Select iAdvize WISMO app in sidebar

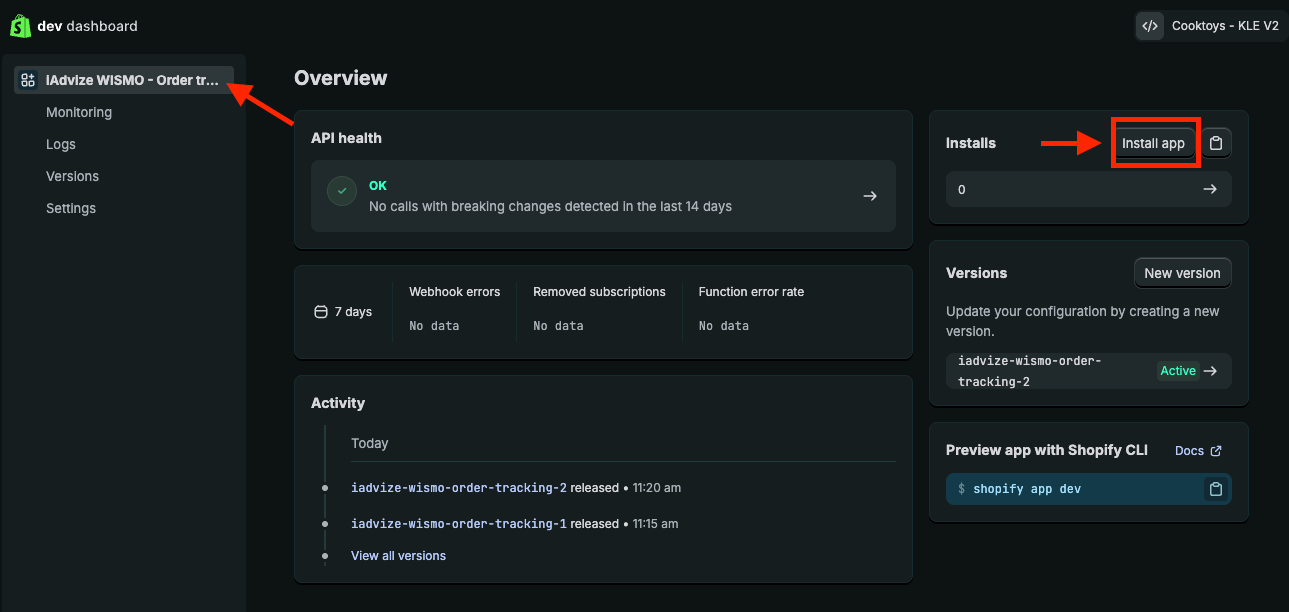131,80
